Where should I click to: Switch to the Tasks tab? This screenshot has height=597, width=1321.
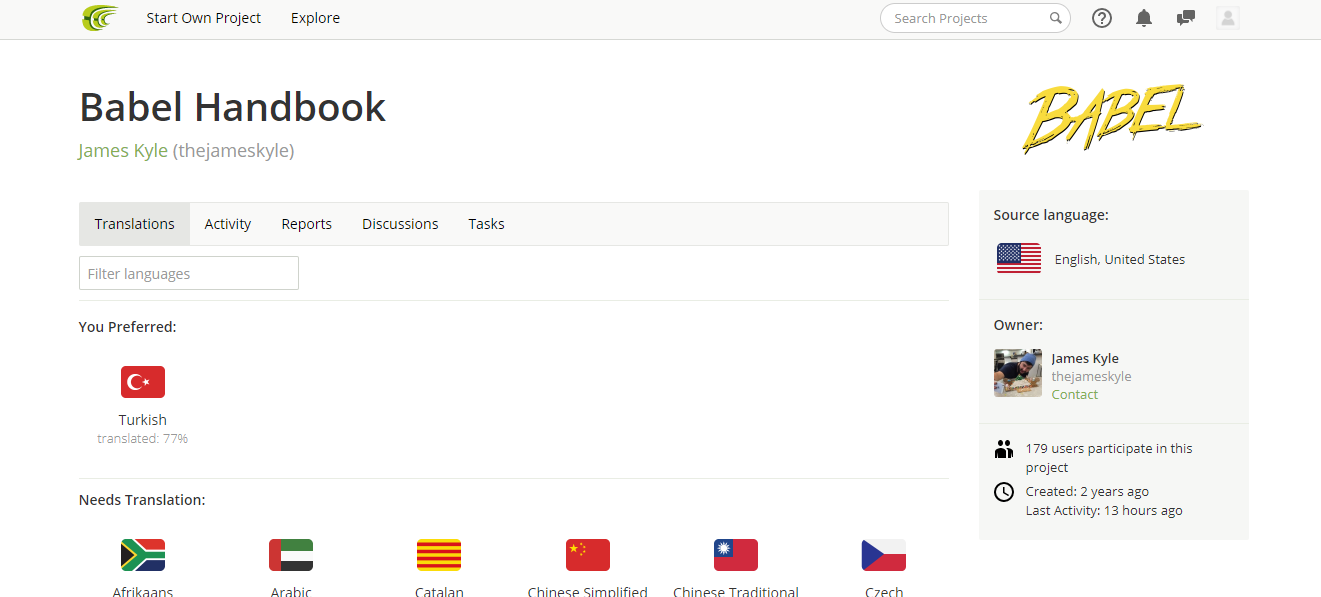[487, 224]
